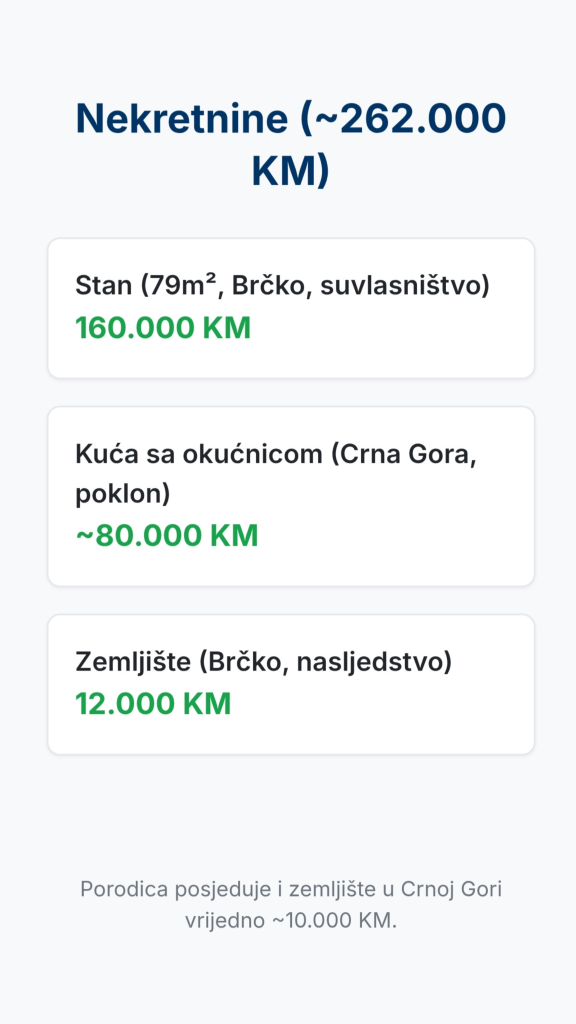Click the Nekretnine (~262.000 KM) heading
The width and height of the screenshot is (576, 1024).
tap(291, 144)
